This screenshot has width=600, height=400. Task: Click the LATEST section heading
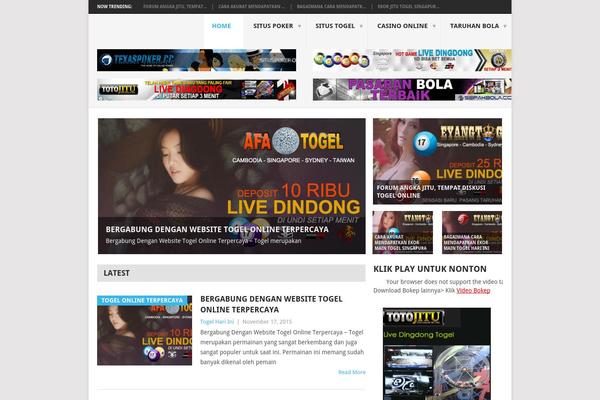point(116,273)
